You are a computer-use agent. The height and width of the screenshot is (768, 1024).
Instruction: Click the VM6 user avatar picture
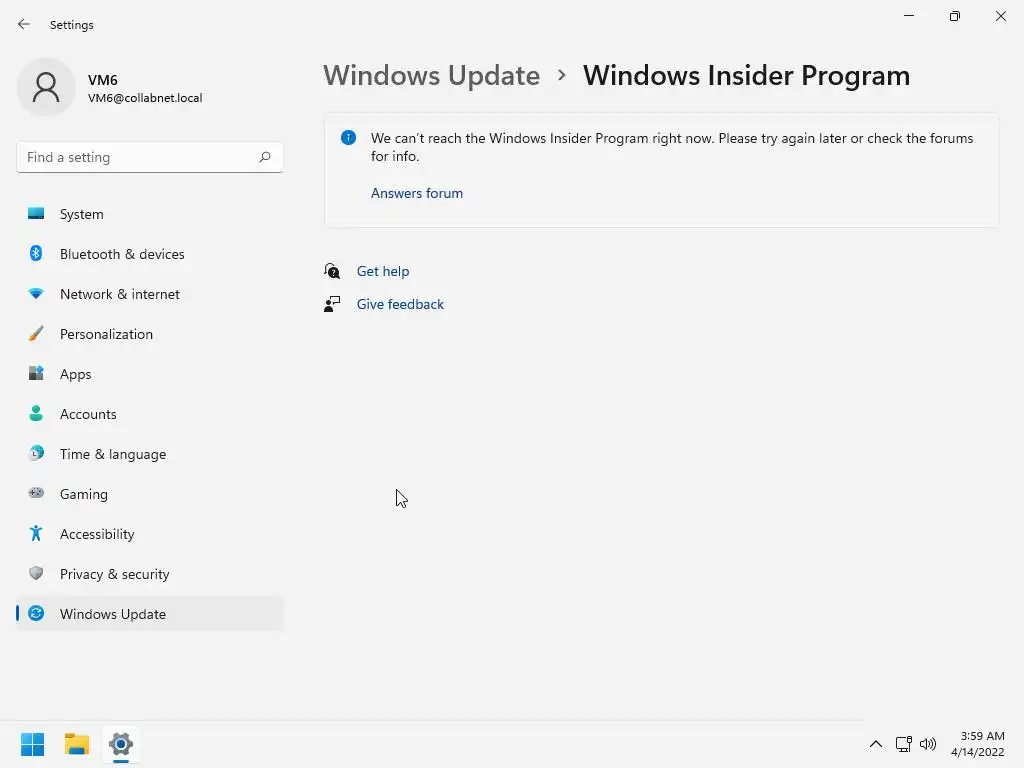tap(46, 87)
